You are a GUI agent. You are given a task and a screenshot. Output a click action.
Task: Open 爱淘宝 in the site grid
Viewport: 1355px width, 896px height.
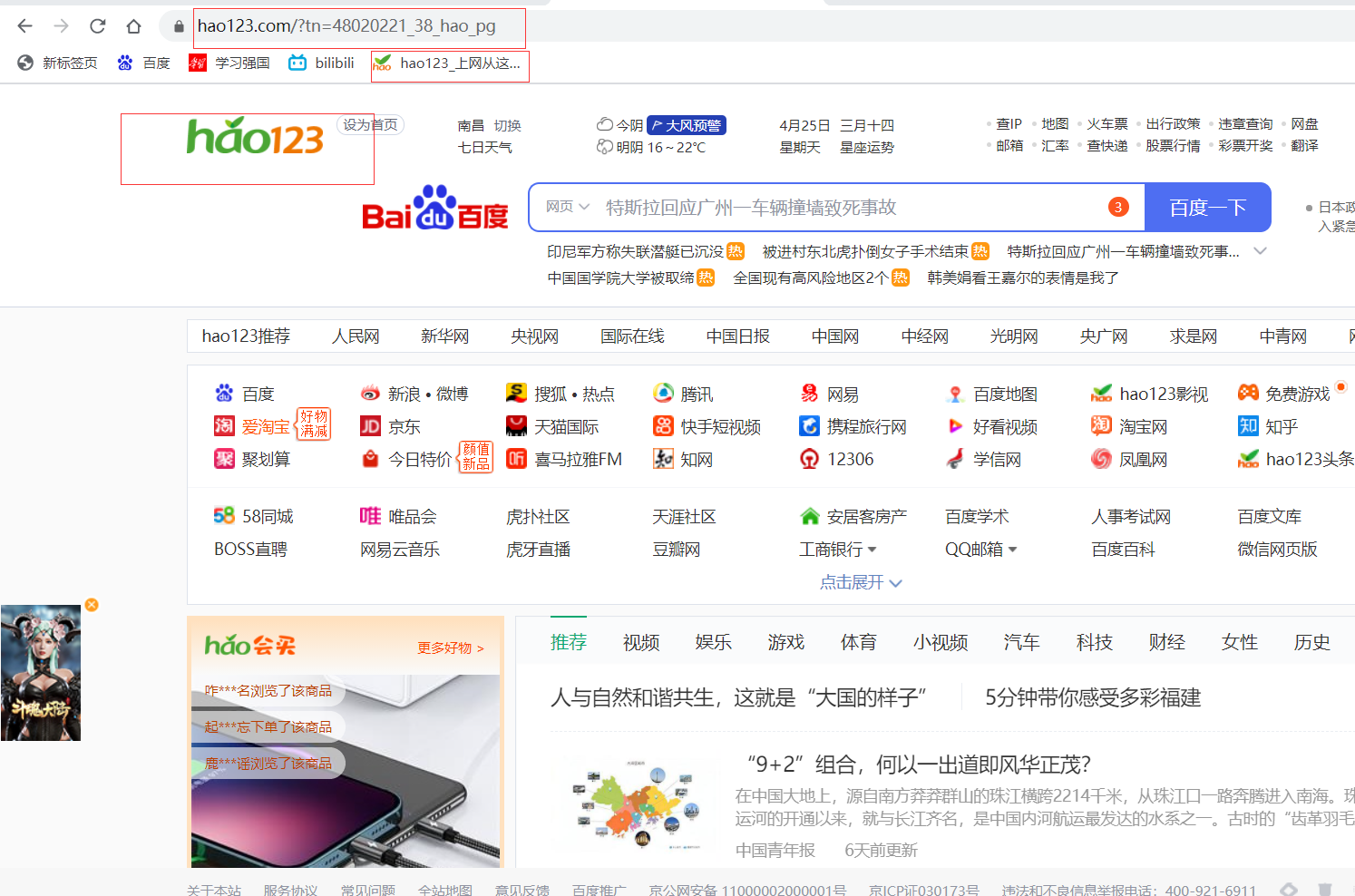252,426
